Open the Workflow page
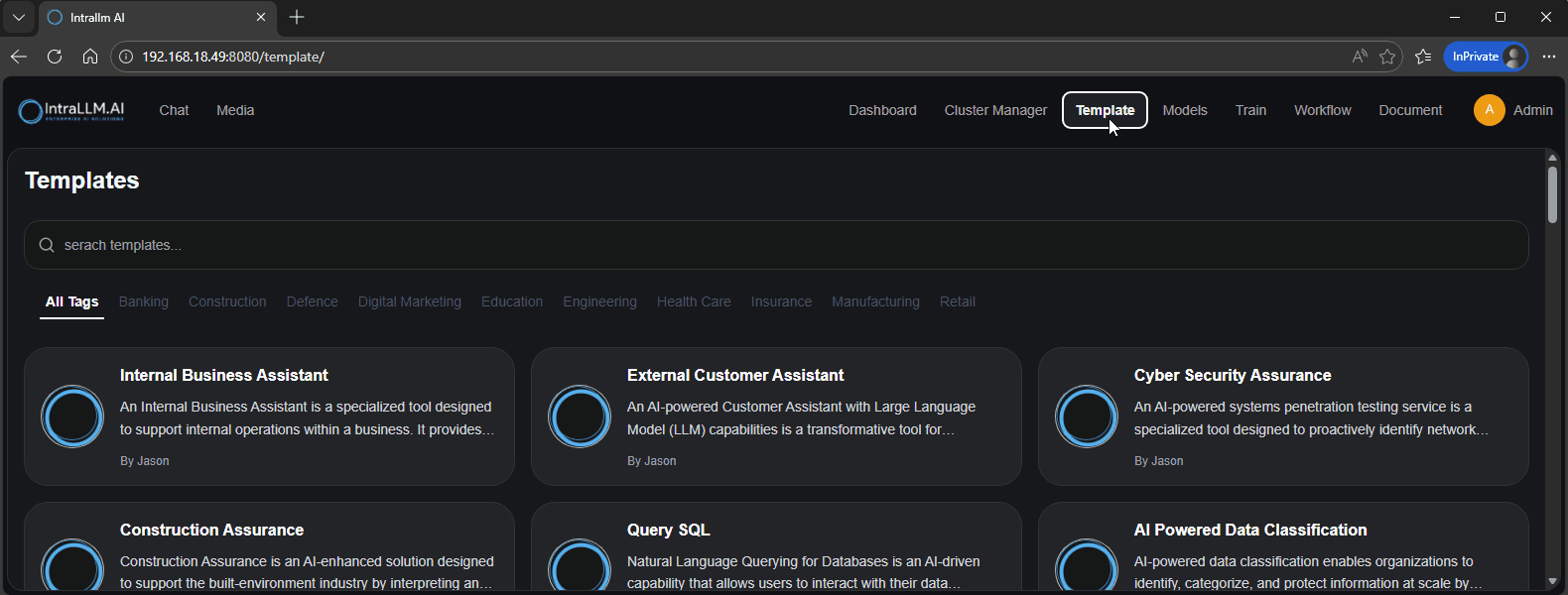1568x595 pixels. [1322, 110]
